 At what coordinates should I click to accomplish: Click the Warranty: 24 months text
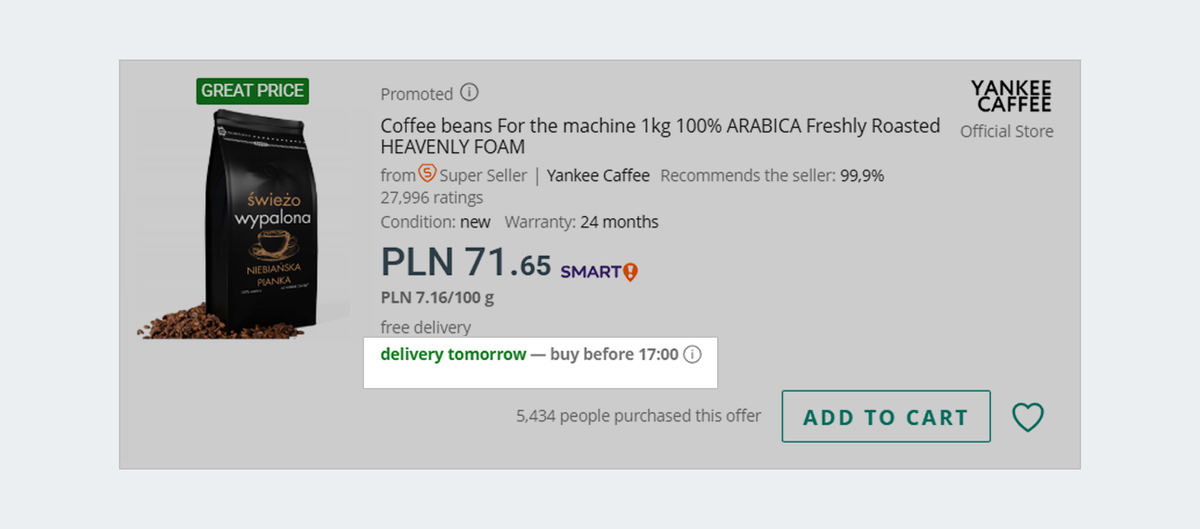581,222
